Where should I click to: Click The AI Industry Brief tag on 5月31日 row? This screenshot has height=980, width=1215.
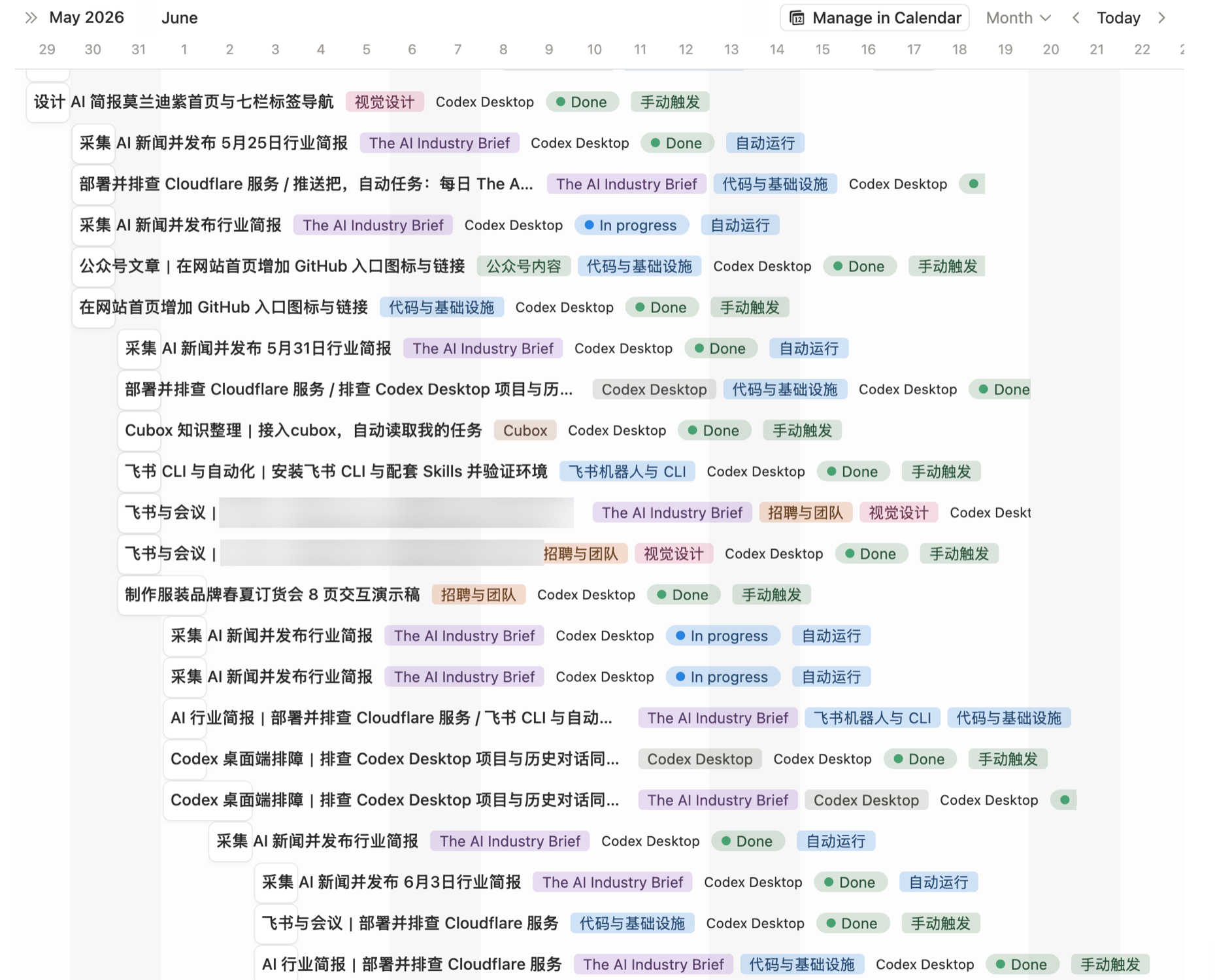coord(483,348)
